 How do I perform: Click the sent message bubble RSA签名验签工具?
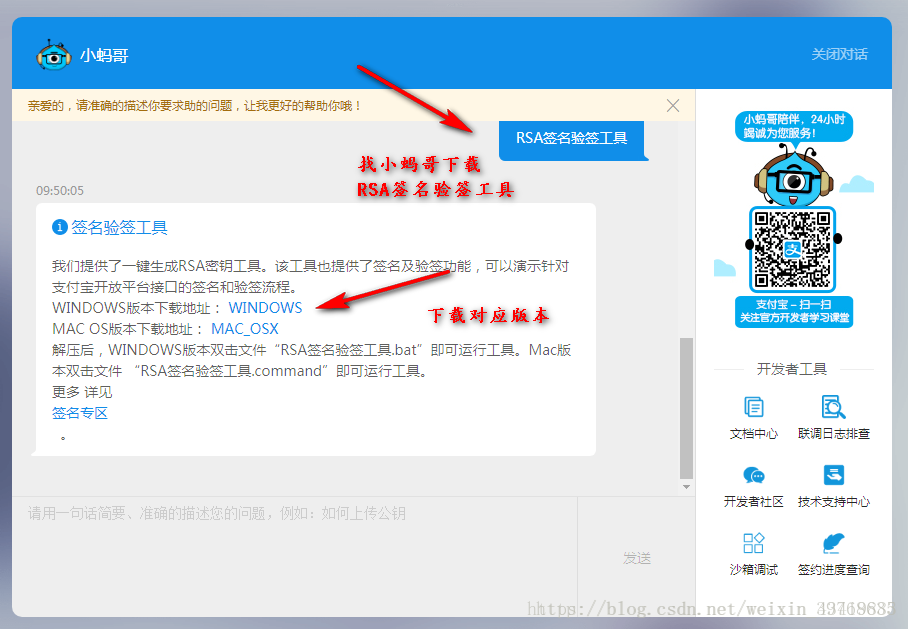(x=572, y=139)
